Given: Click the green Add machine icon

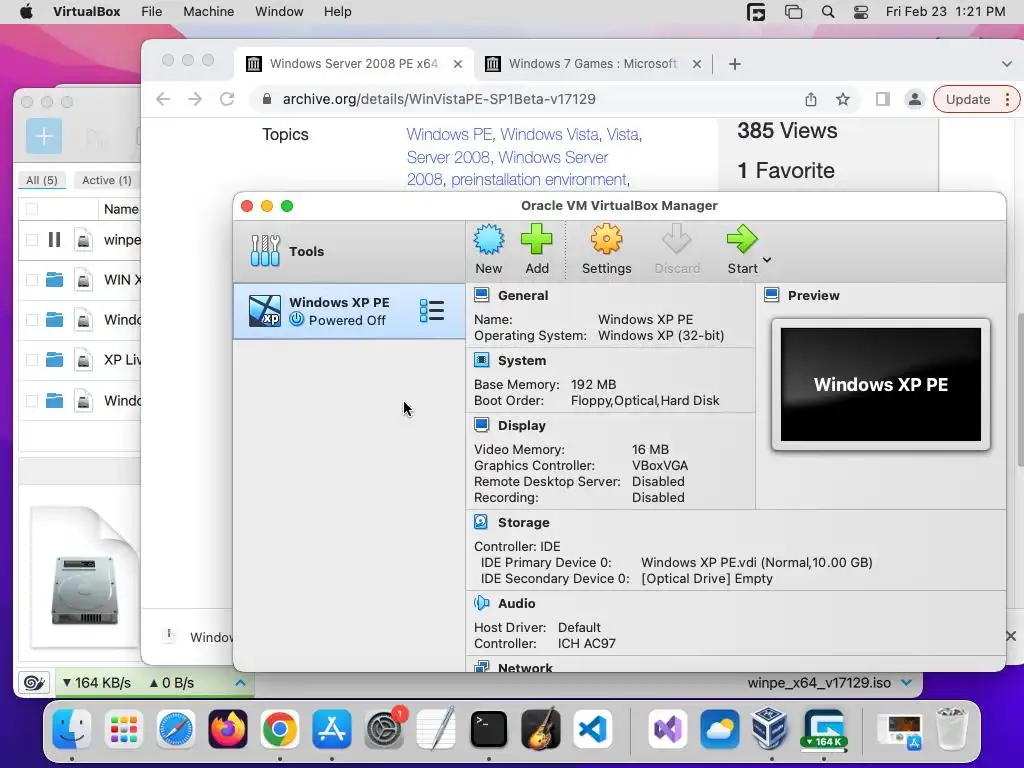Looking at the screenshot, I should 537,239.
